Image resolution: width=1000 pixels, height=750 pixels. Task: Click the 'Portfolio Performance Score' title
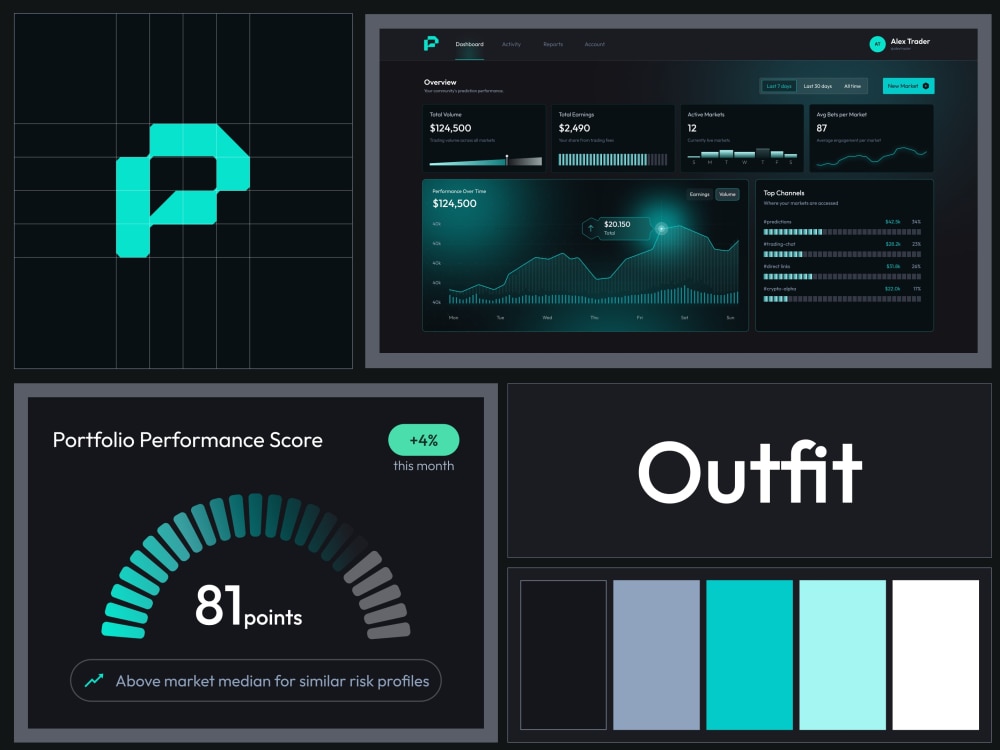188,440
